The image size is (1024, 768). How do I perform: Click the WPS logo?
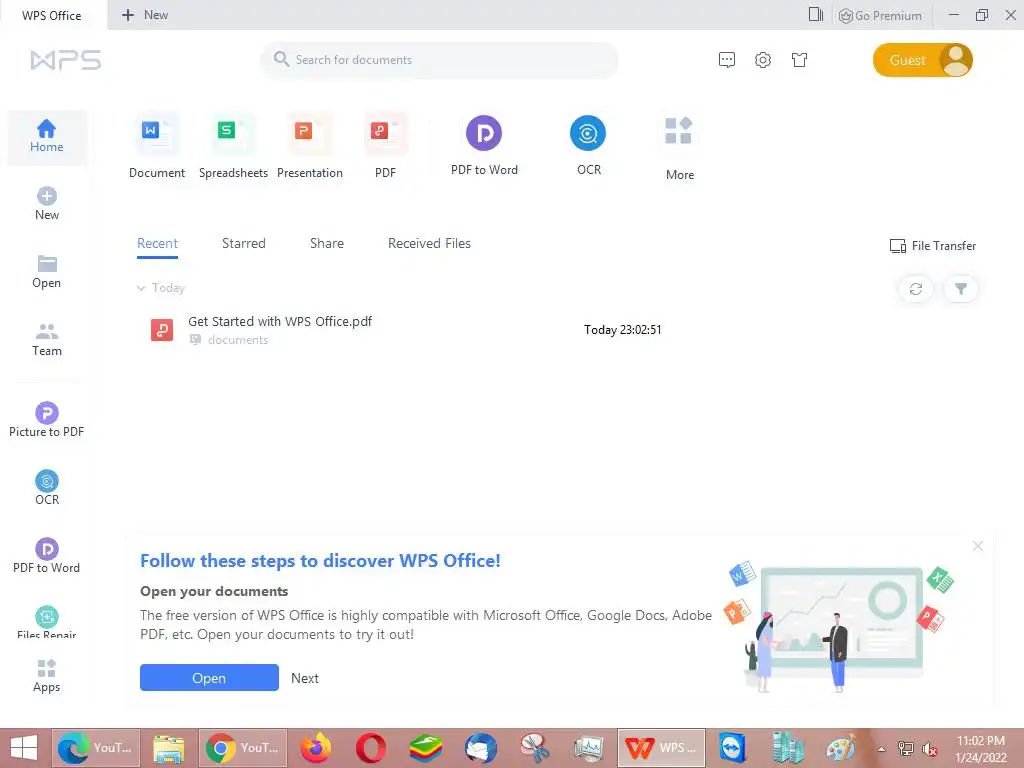(x=66, y=60)
